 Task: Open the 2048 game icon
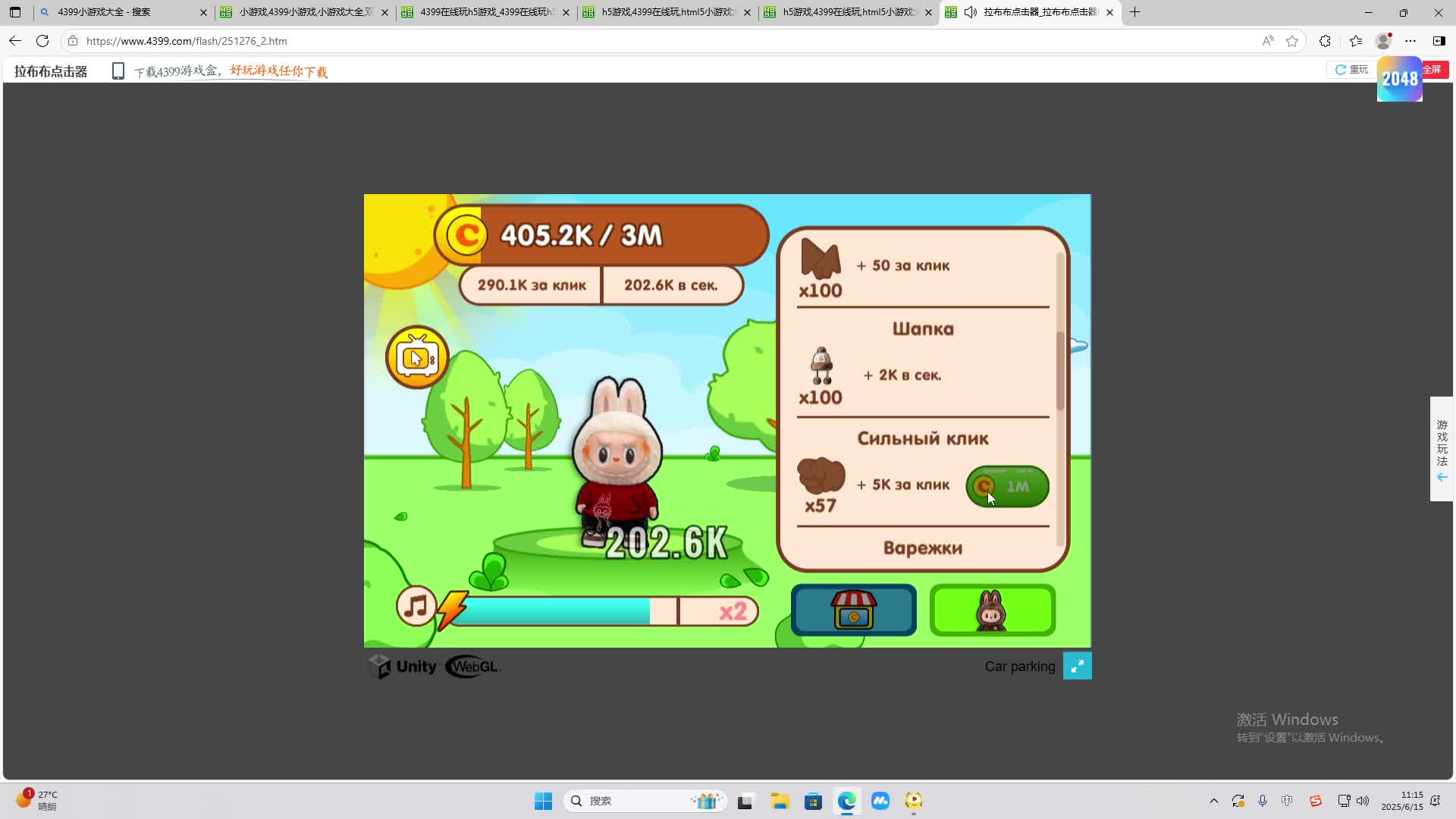tap(1399, 79)
